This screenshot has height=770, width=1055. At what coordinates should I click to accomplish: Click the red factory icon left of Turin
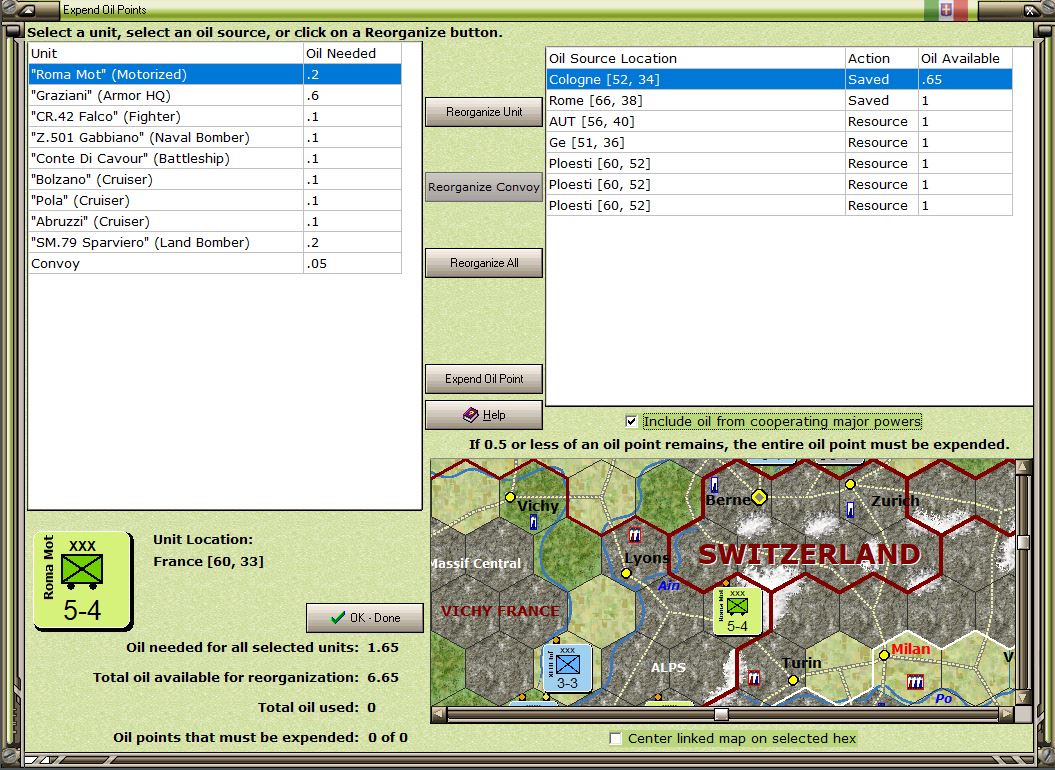coord(754,678)
